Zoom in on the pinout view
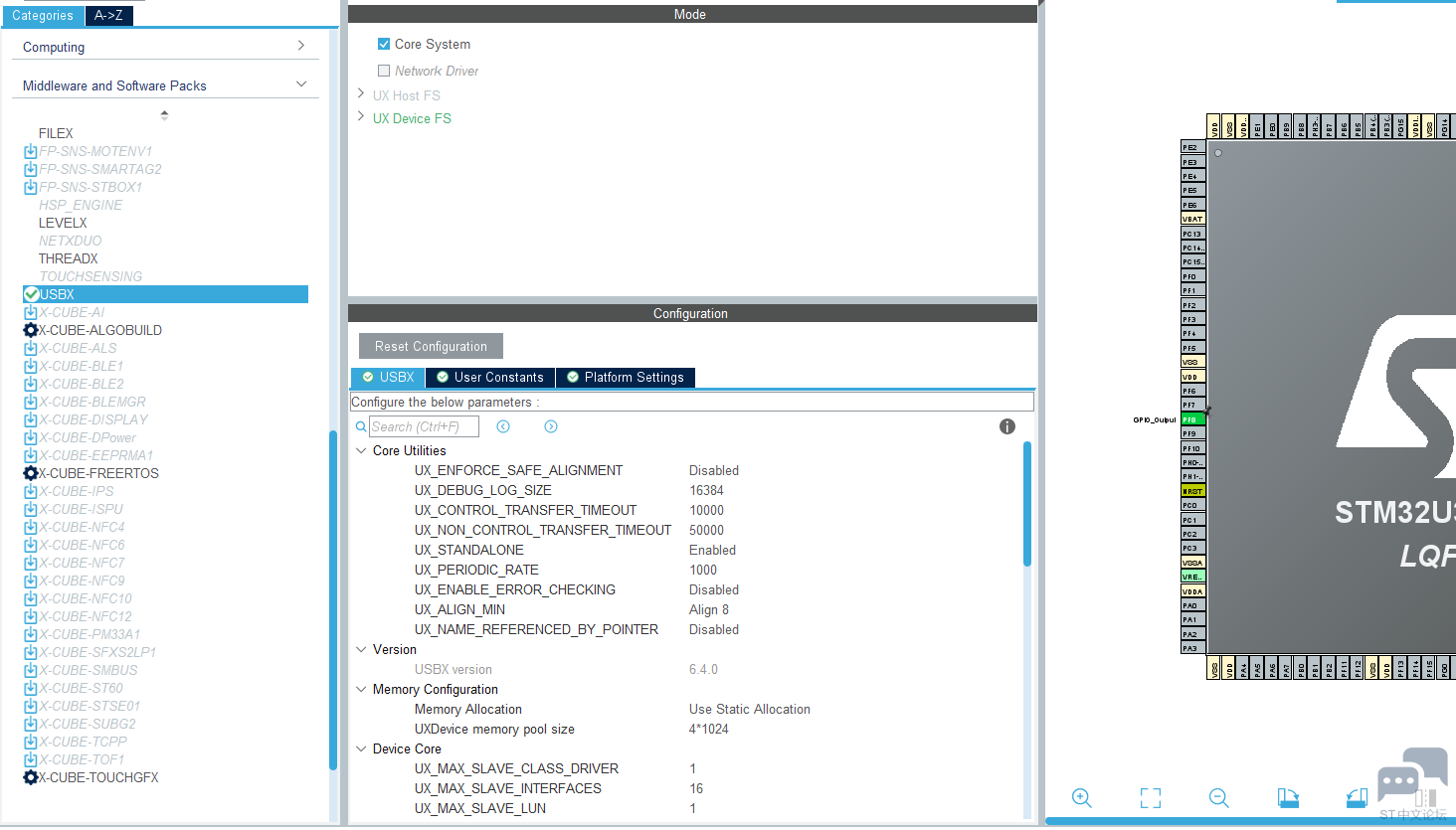This screenshot has width=1456, height=830. [1082, 797]
